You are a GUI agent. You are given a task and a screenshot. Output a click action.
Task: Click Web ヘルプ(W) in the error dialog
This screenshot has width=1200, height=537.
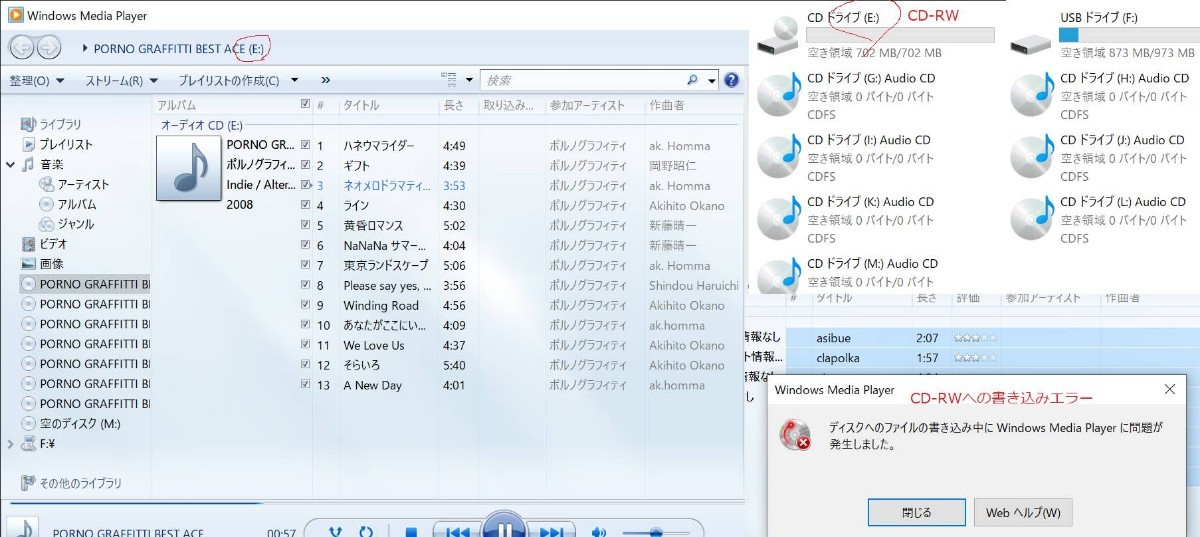(1023, 513)
